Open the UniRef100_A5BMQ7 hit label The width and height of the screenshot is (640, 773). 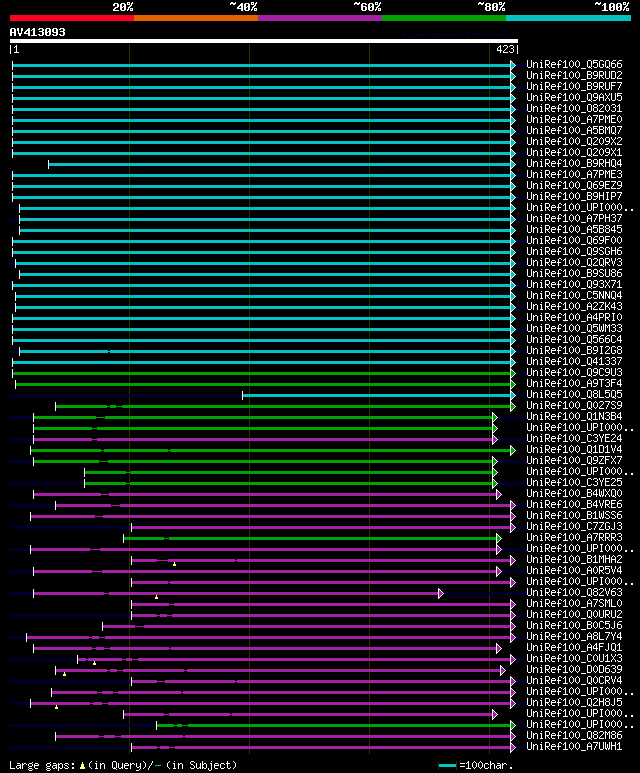pyautogui.click(x=574, y=131)
